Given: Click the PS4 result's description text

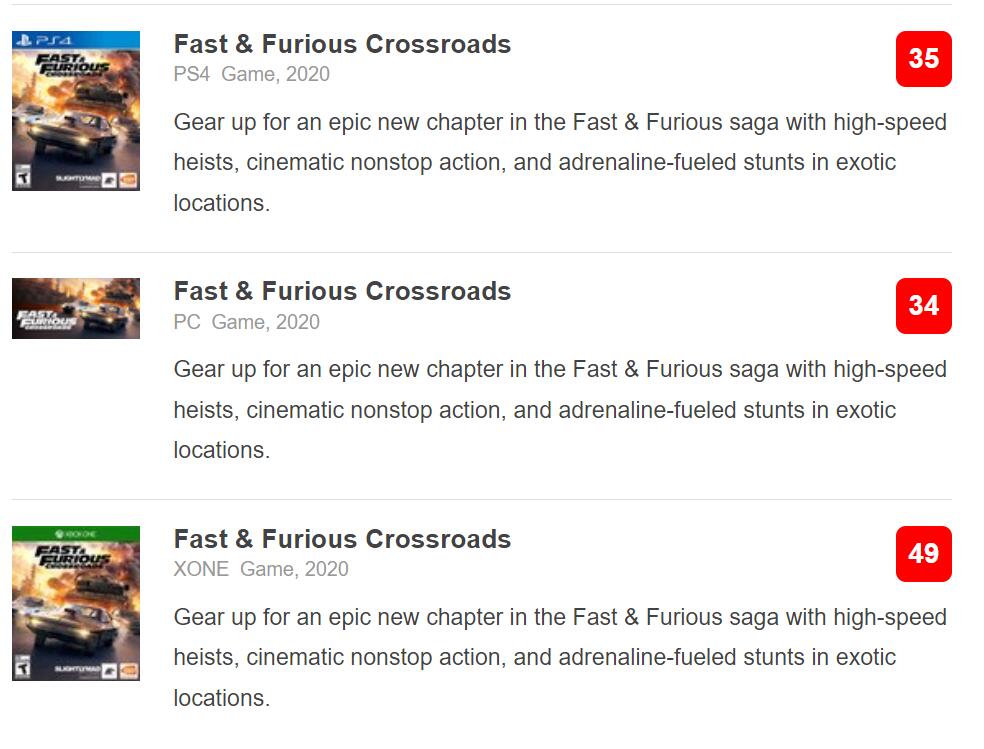Looking at the screenshot, I should (560, 162).
